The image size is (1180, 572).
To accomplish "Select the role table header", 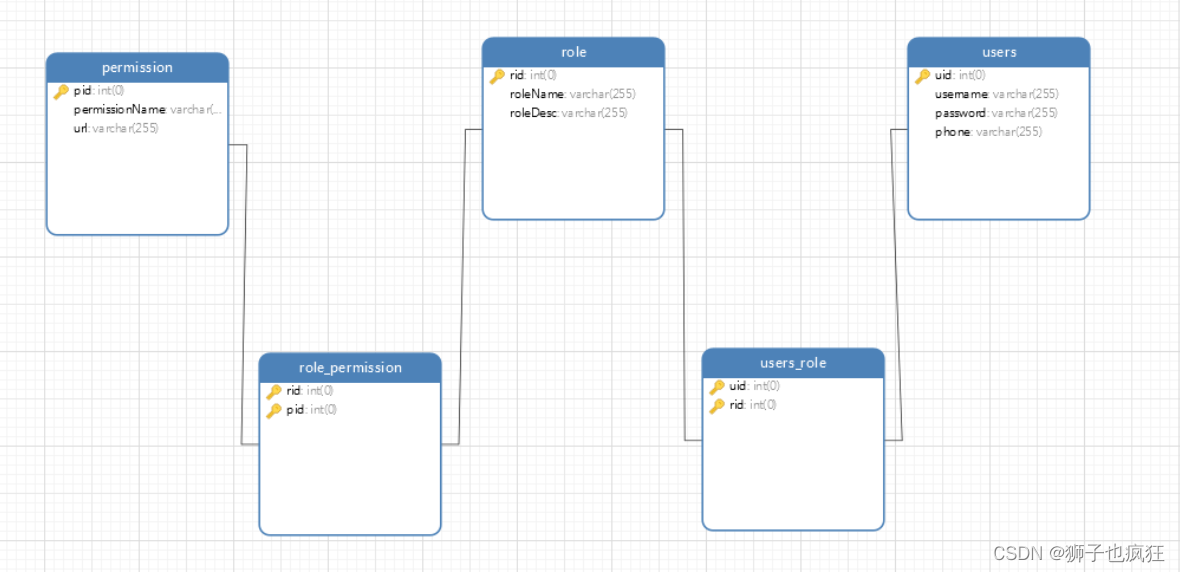I will click(x=573, y=52).
